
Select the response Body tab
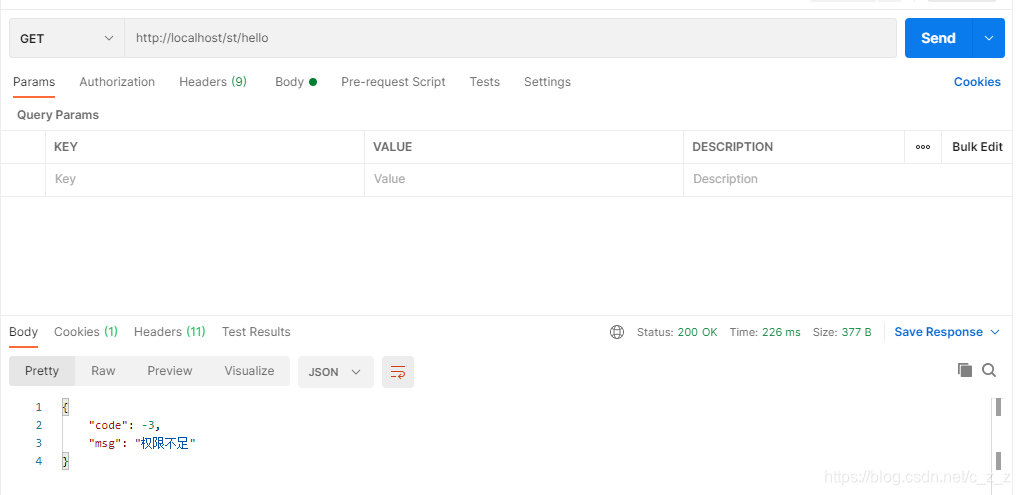[23, 332]
